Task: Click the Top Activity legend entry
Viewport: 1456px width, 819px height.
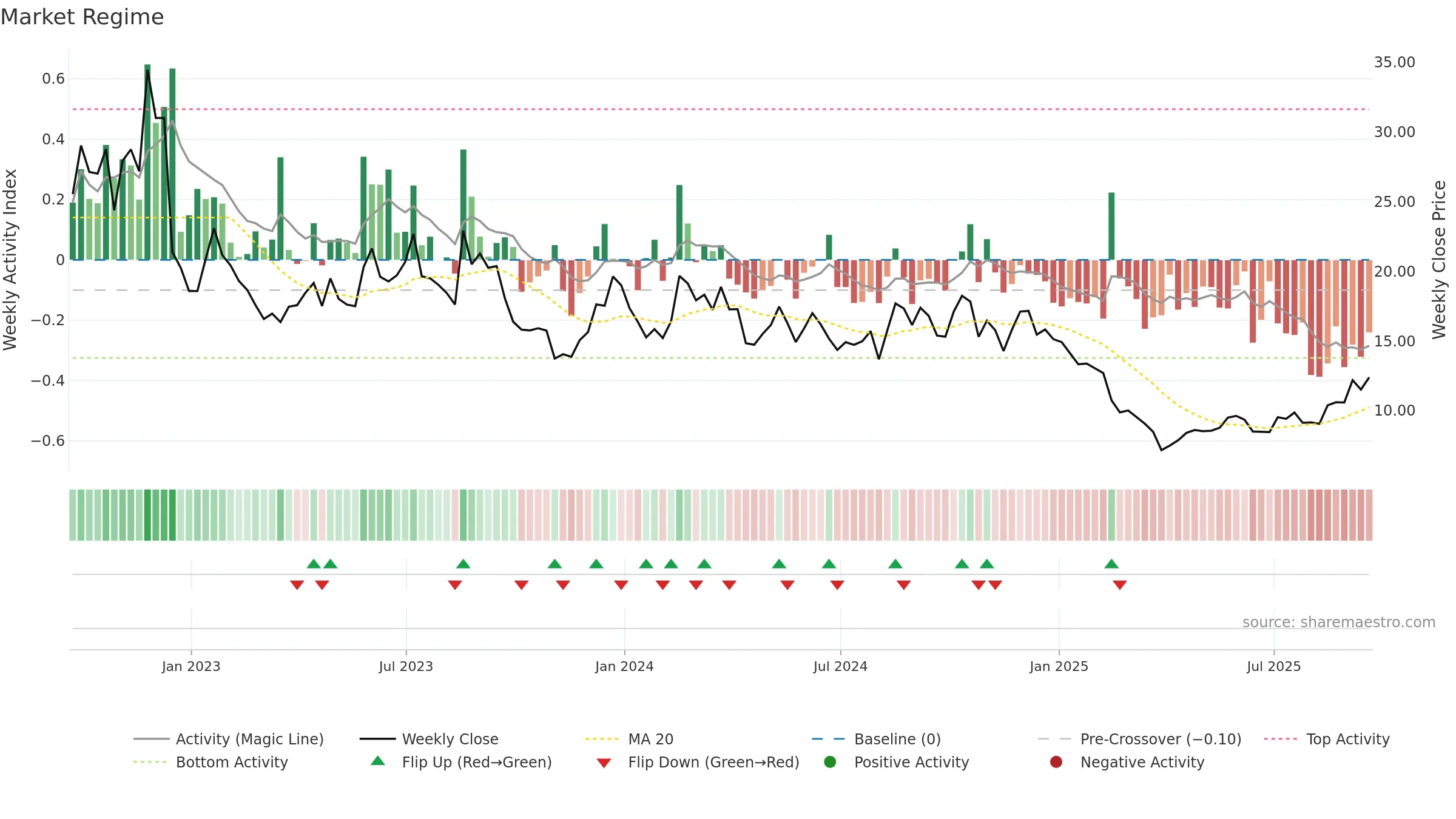Action: click(1327, 739)
